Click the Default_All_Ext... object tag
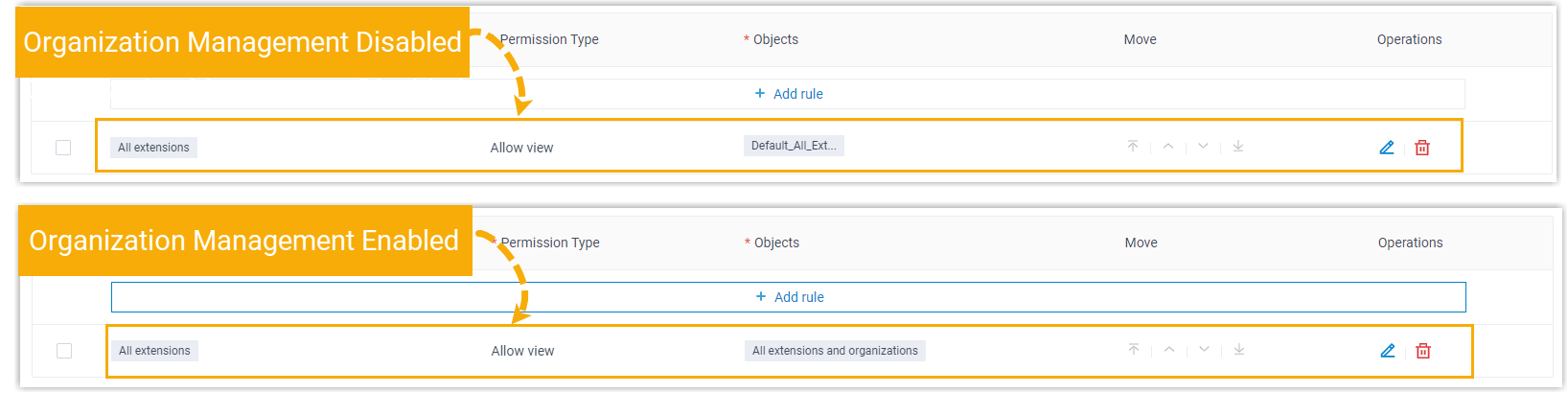The image size is (1568, 393). point(794,146)
